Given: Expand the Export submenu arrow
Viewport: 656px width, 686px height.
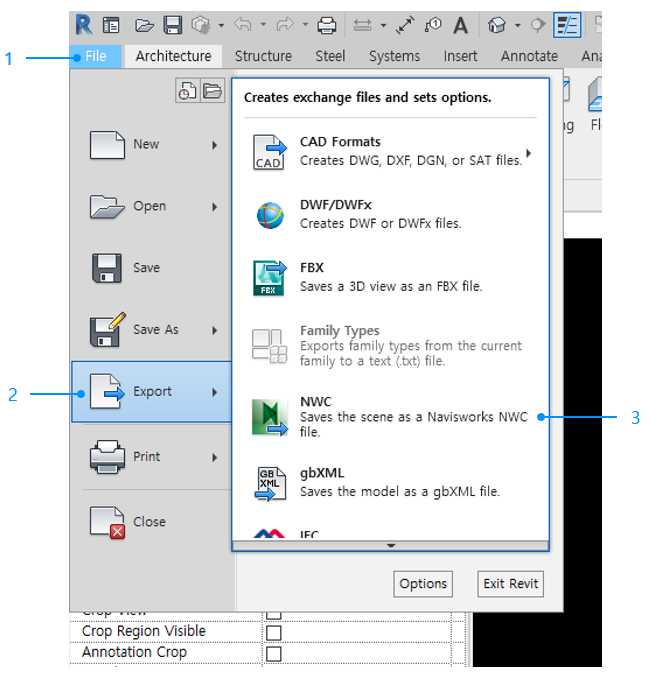Looking at the screenshot, I should click(x=214, y=392).
